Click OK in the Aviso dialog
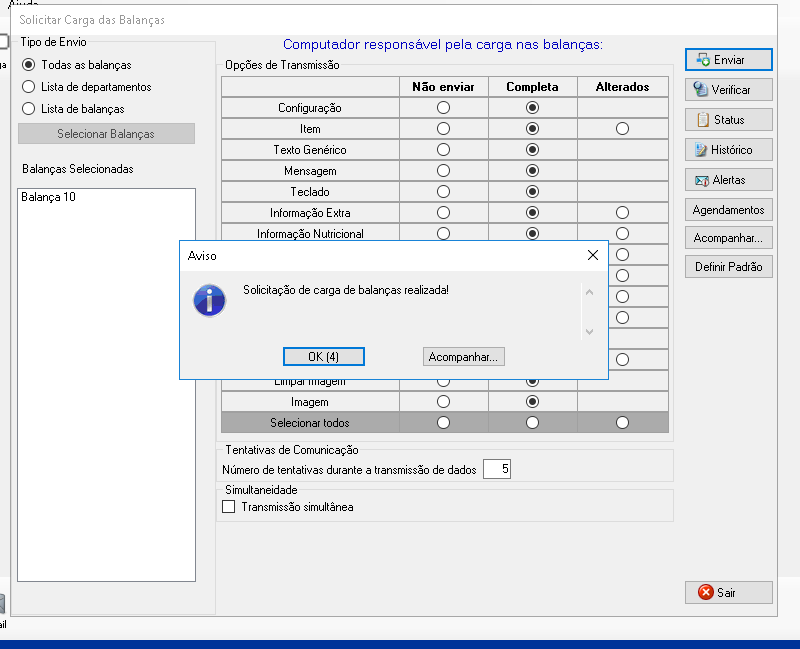 324,357
